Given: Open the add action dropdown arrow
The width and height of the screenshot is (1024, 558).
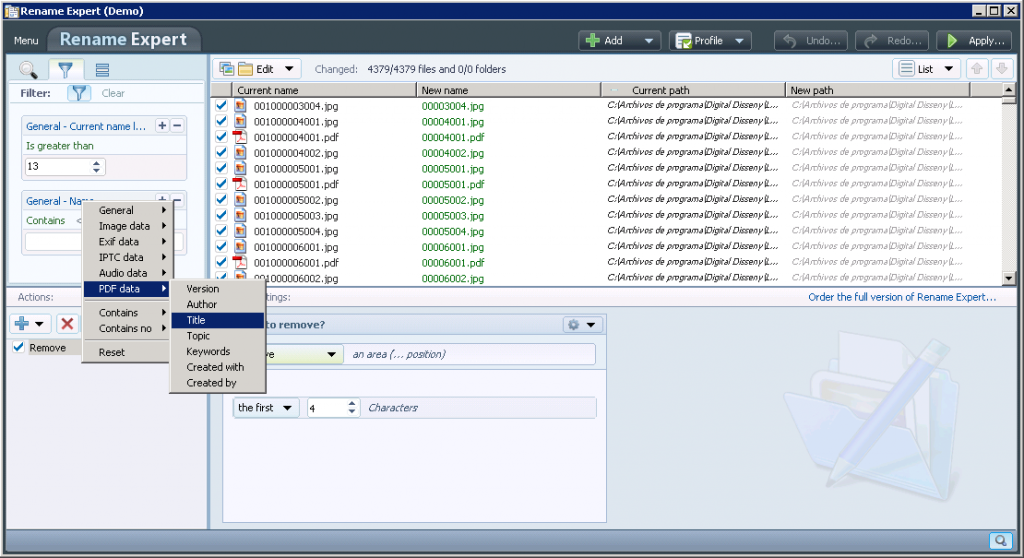Looking at the screenshot, I should pyautogui.click(x=39, y=323).
